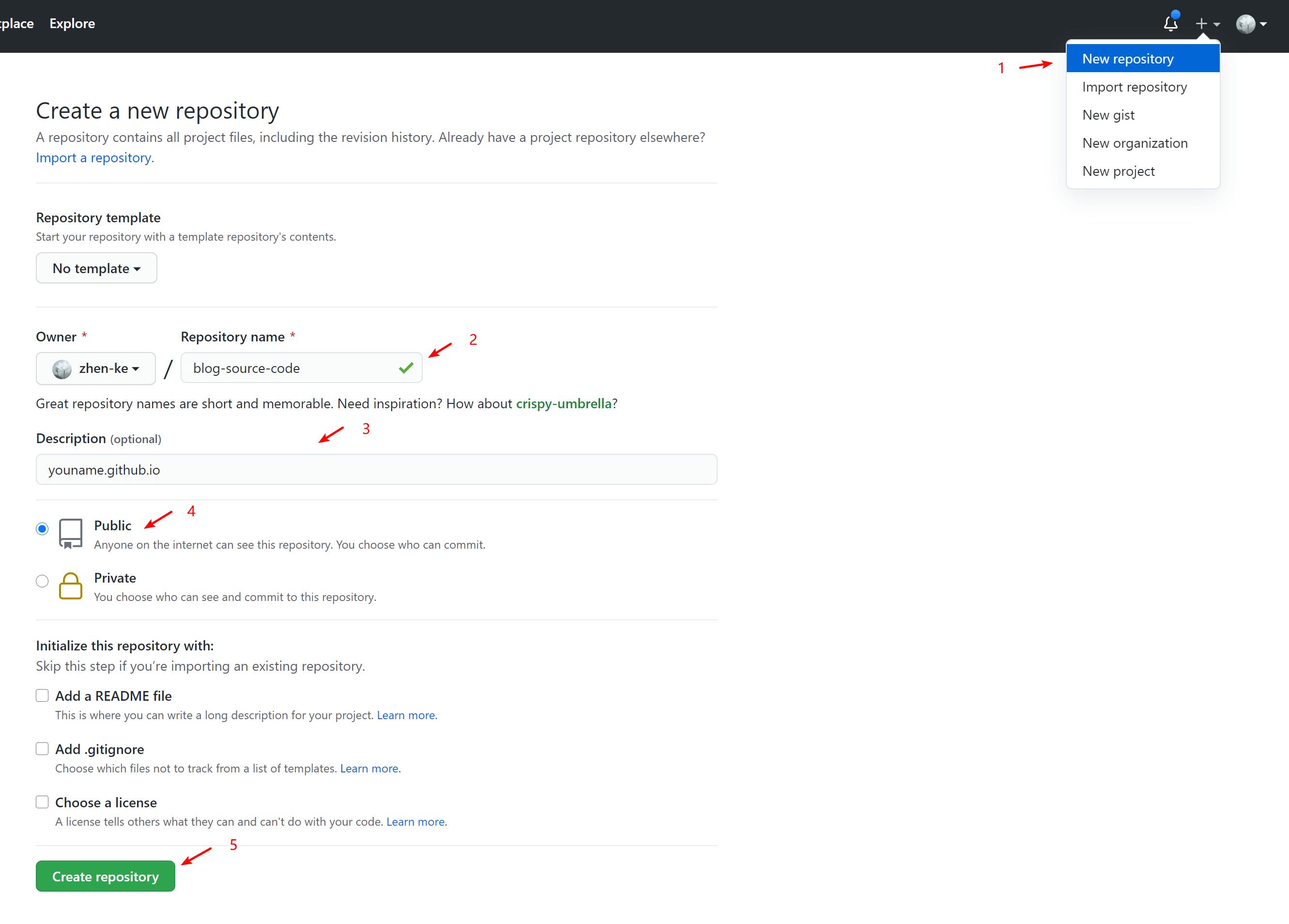Open the Import a repository link

(x=95, y=157)
